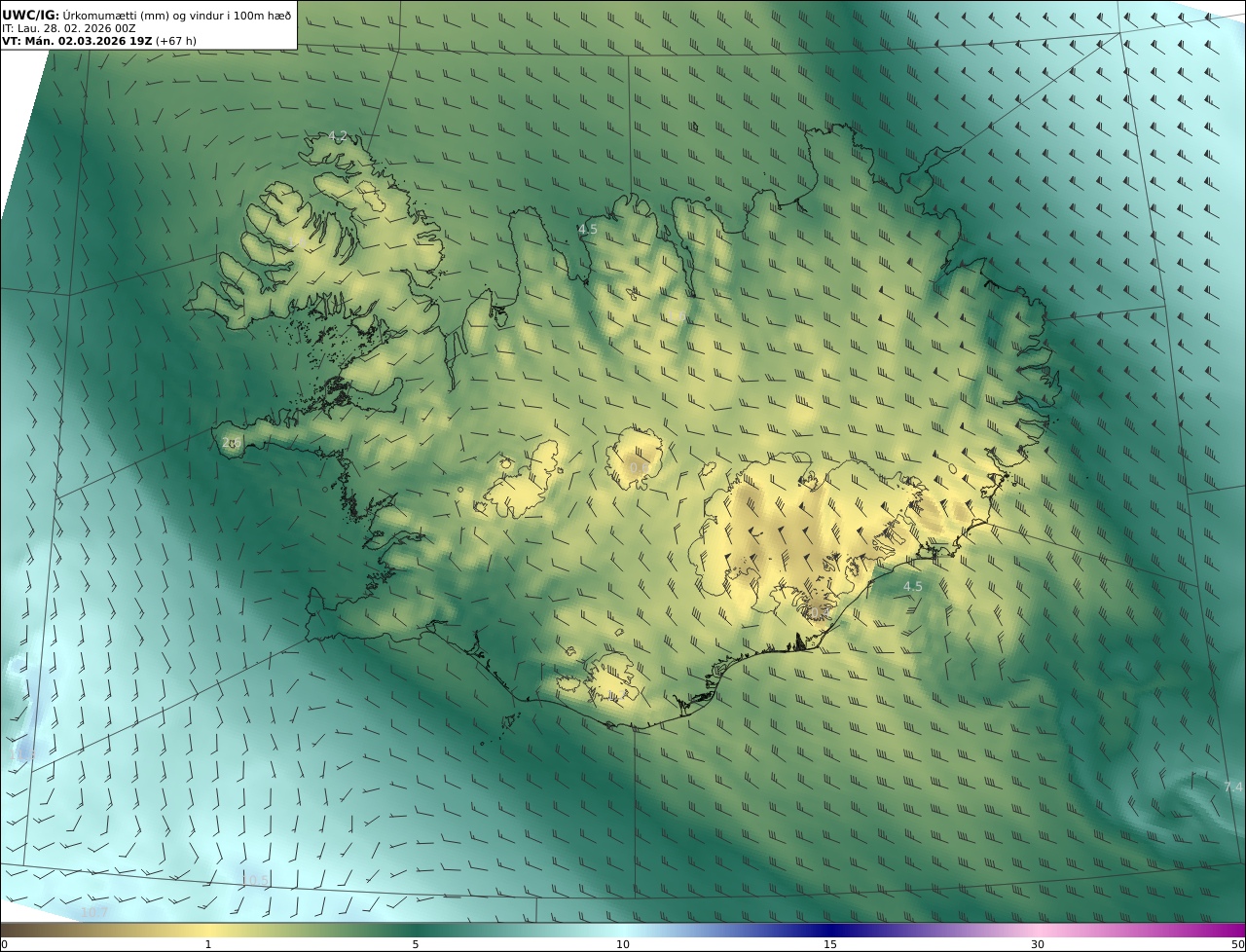Click the '10.7' value label
1246x952 pixels.
[x=94, y=913]
